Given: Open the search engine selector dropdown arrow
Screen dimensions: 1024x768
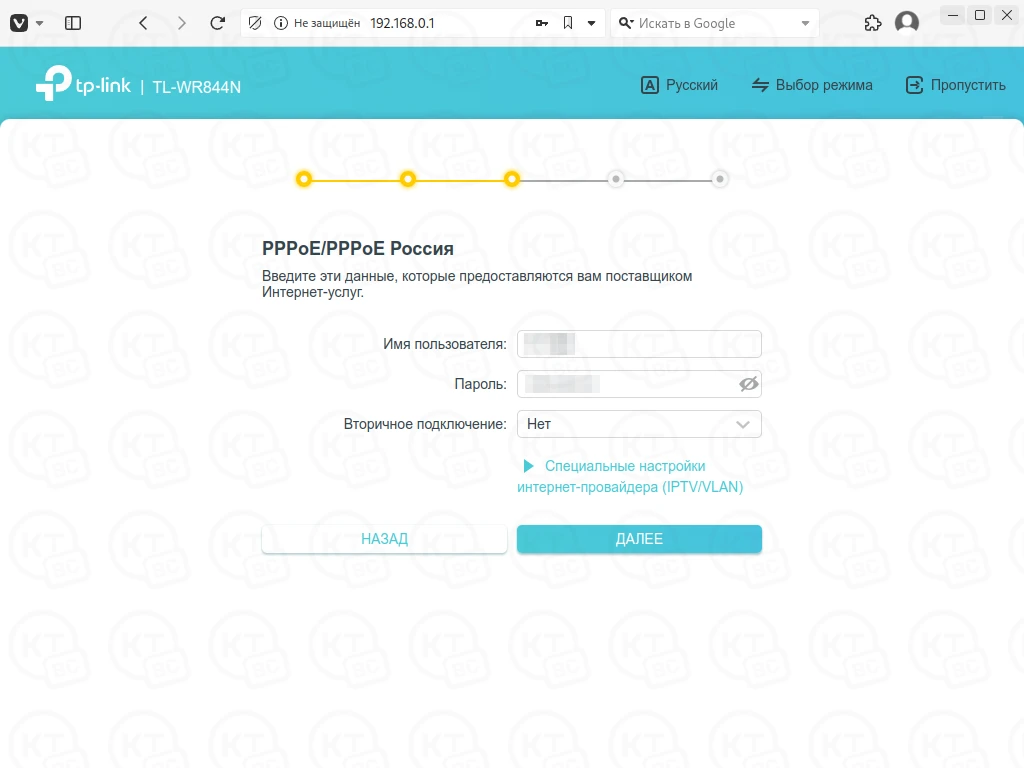Looking at the screenshot, I should tap(805, 24).
